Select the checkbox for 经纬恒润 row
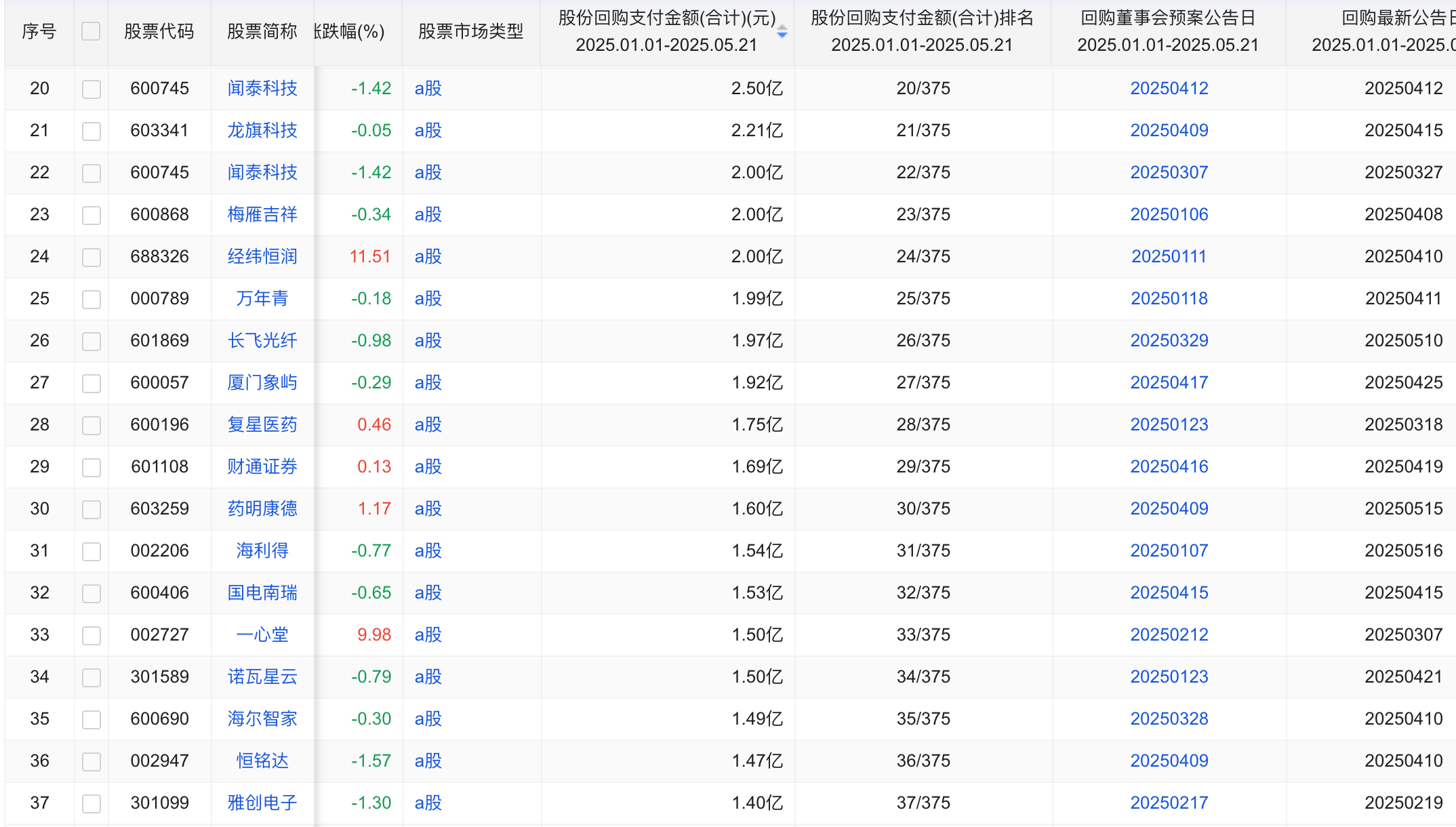Viewport: 1456px width, 827px height. coord(91,257)
